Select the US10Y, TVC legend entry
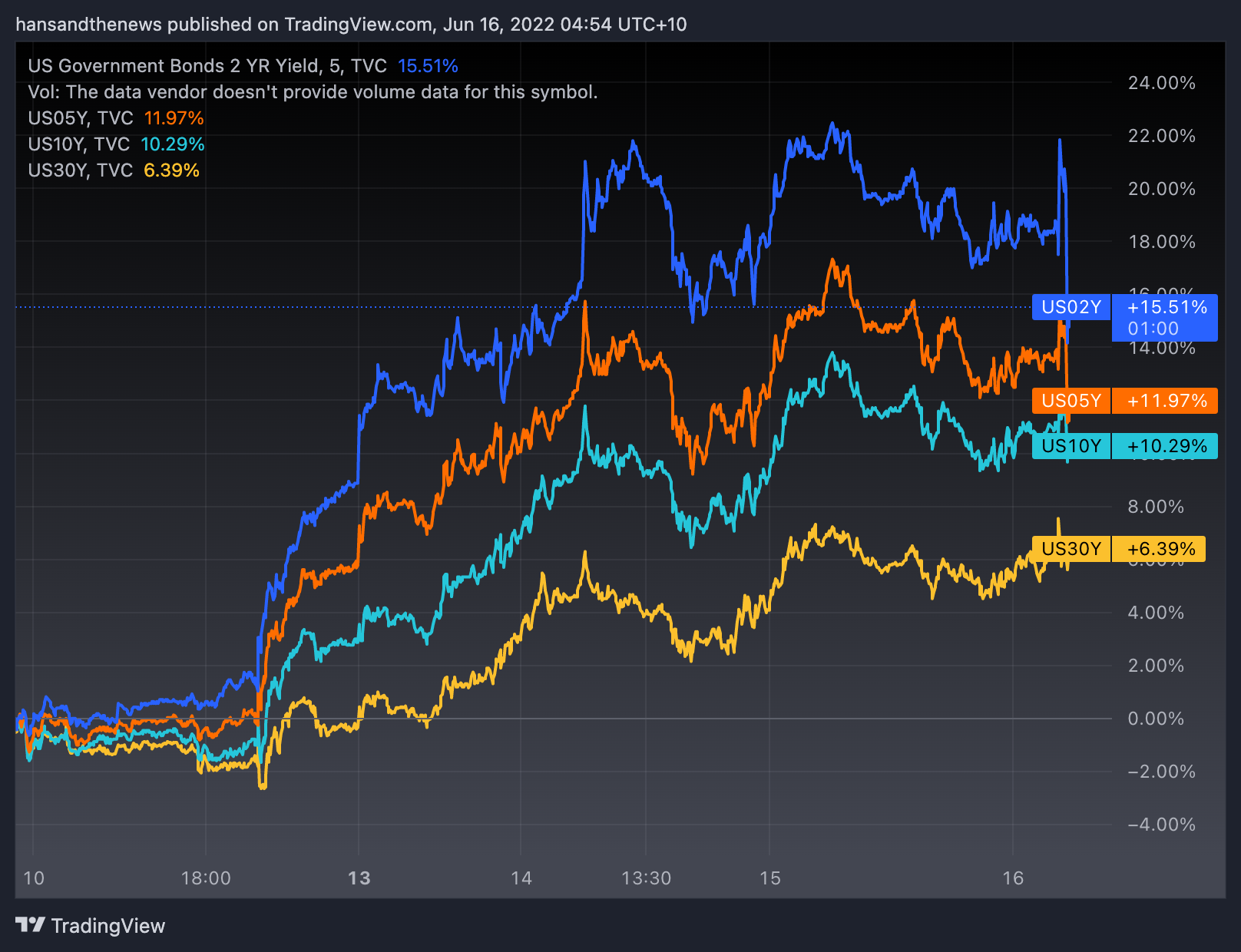1241x952 pixels. (79, 144)
